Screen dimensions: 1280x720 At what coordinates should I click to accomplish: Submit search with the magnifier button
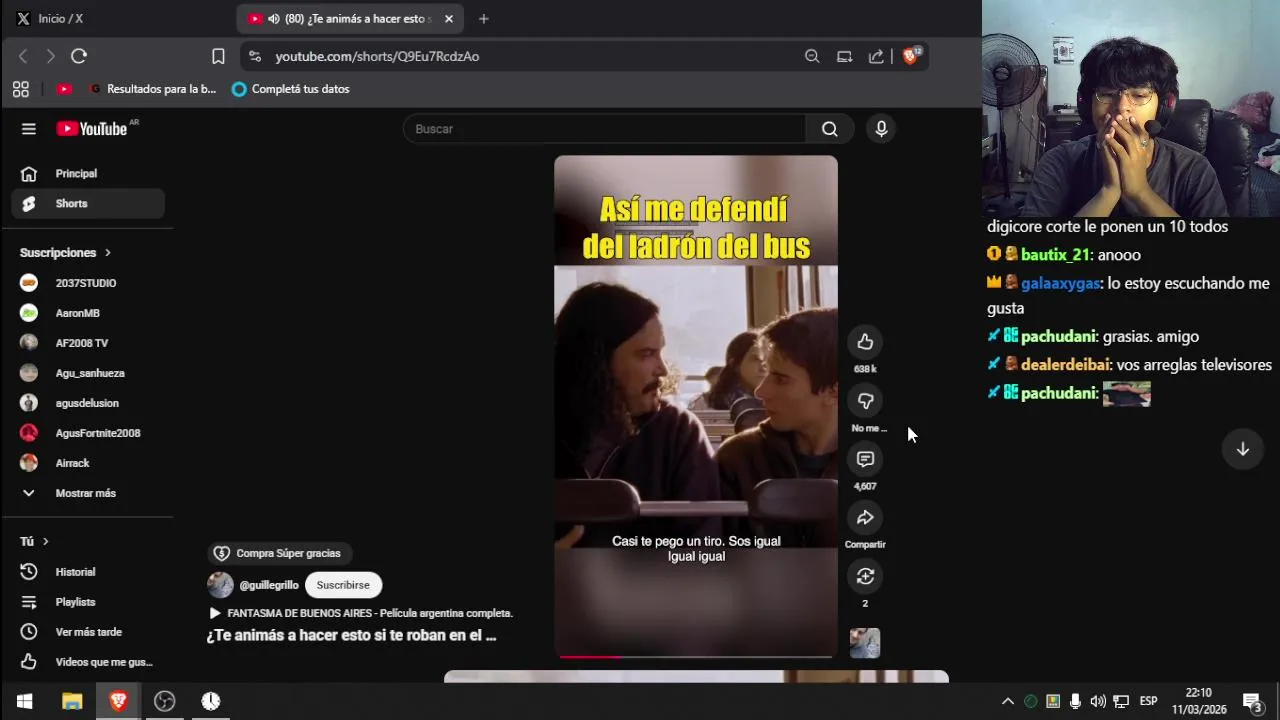pos(830,129)
